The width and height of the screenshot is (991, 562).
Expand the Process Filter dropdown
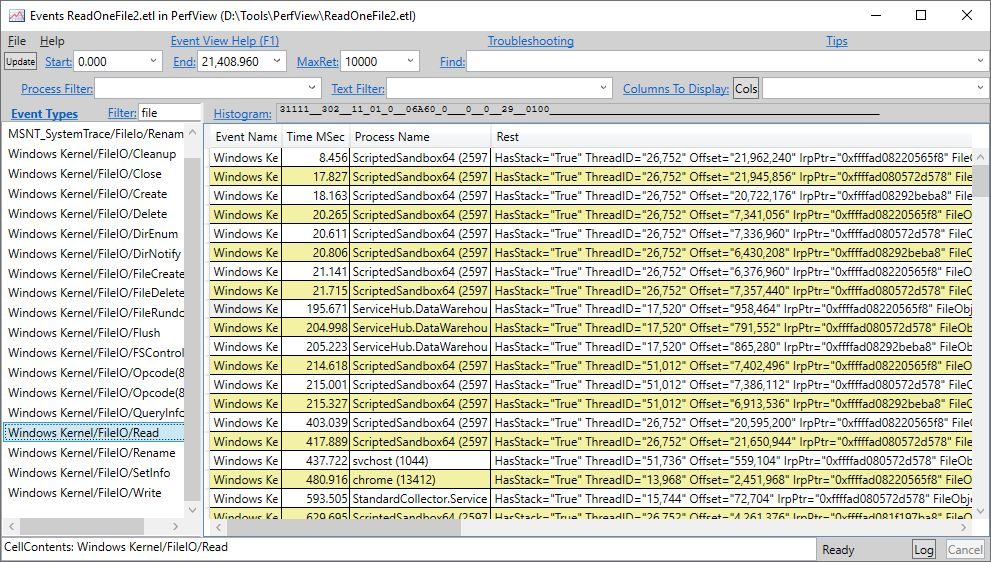click(x=312, y=88)
